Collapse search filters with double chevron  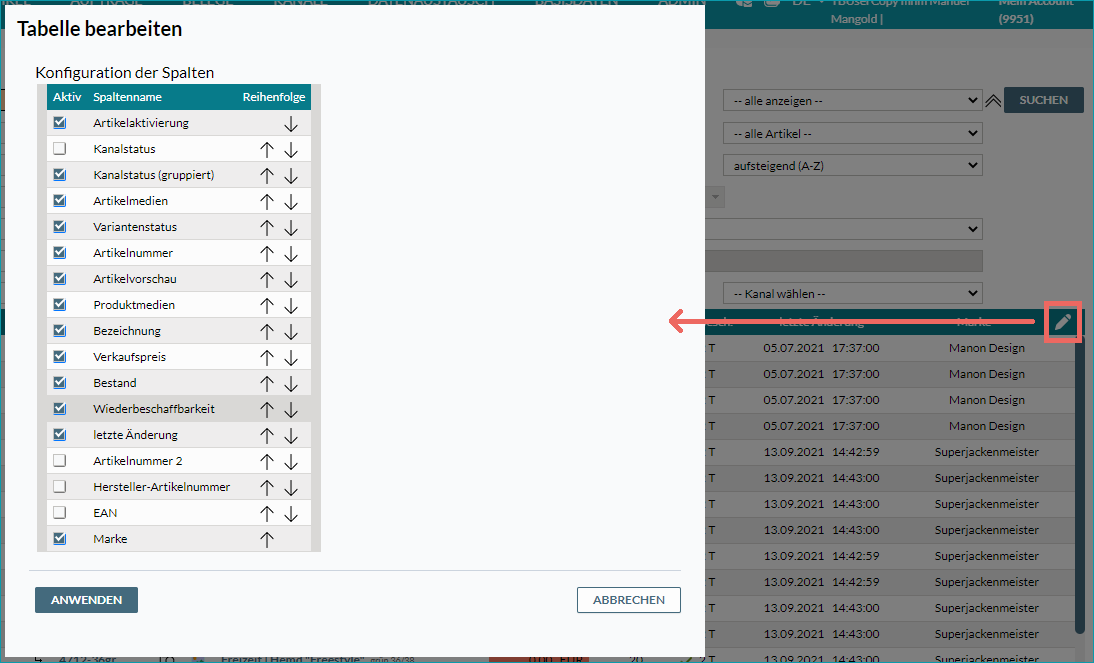pyautogui.click(x=993, y=101)
